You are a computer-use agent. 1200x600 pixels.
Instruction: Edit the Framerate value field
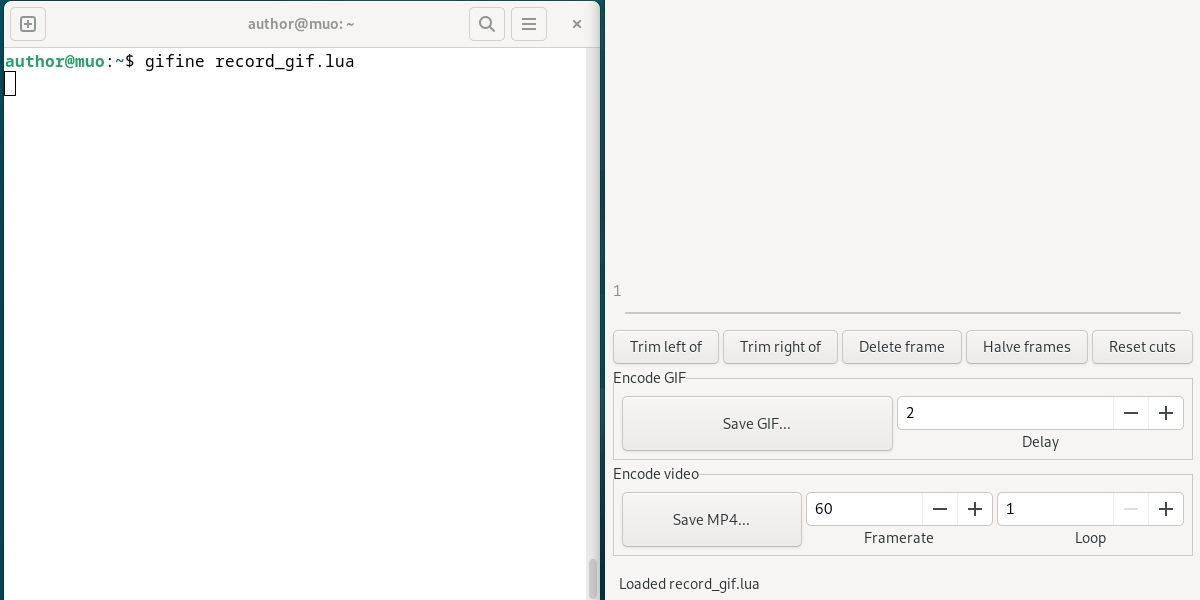pyautogui.click(x=864, y=508)
